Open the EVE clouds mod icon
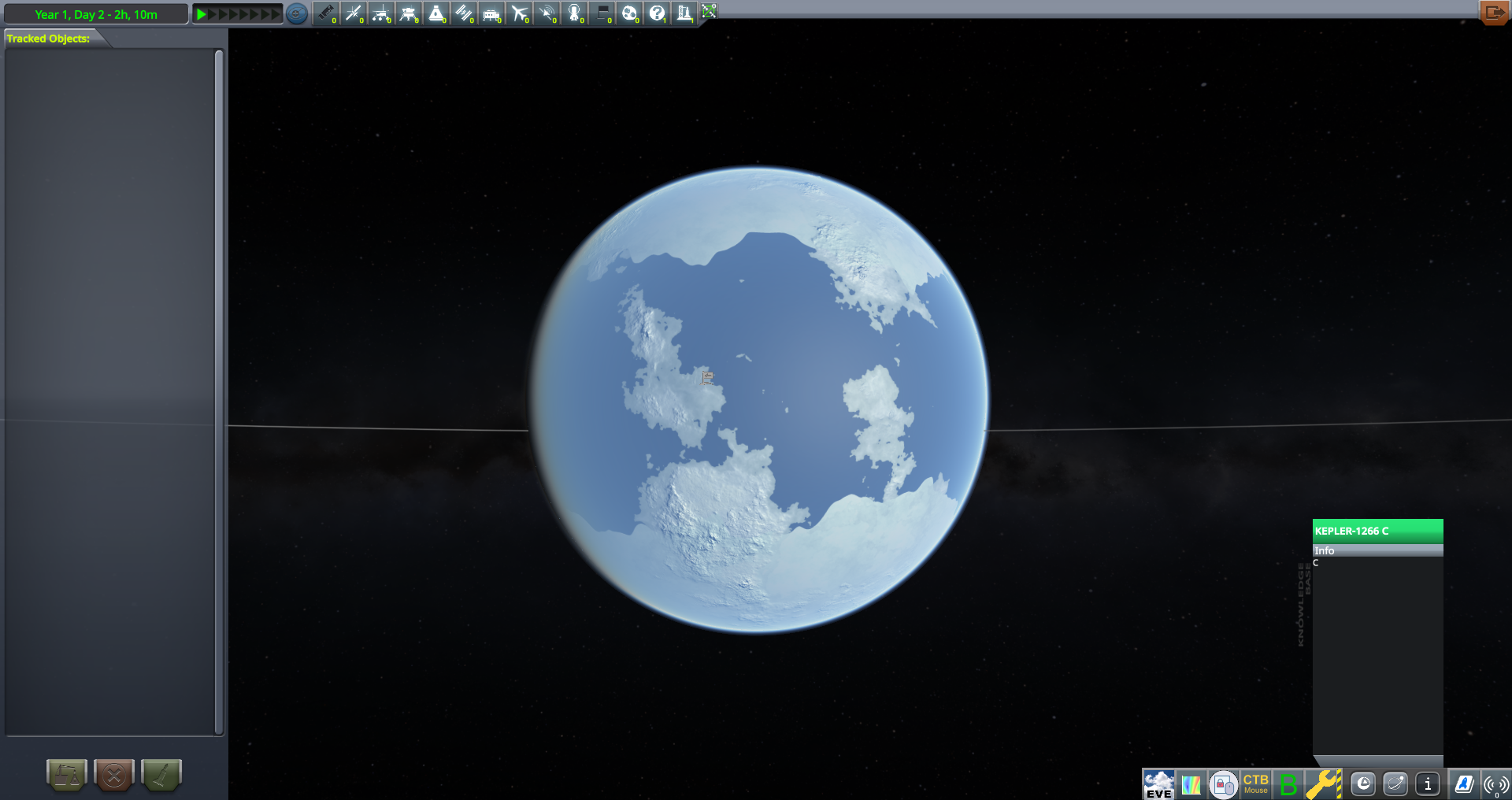 coord(1158,784)
